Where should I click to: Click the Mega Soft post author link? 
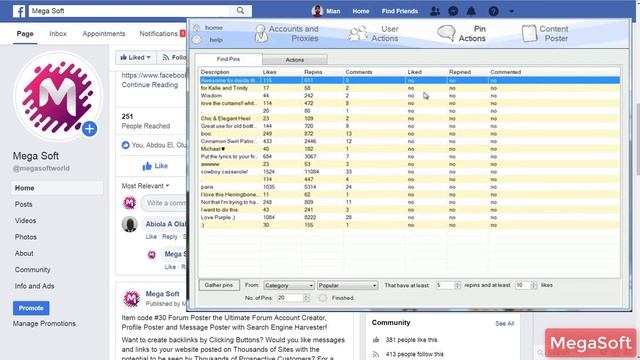(x=162, y=293)
